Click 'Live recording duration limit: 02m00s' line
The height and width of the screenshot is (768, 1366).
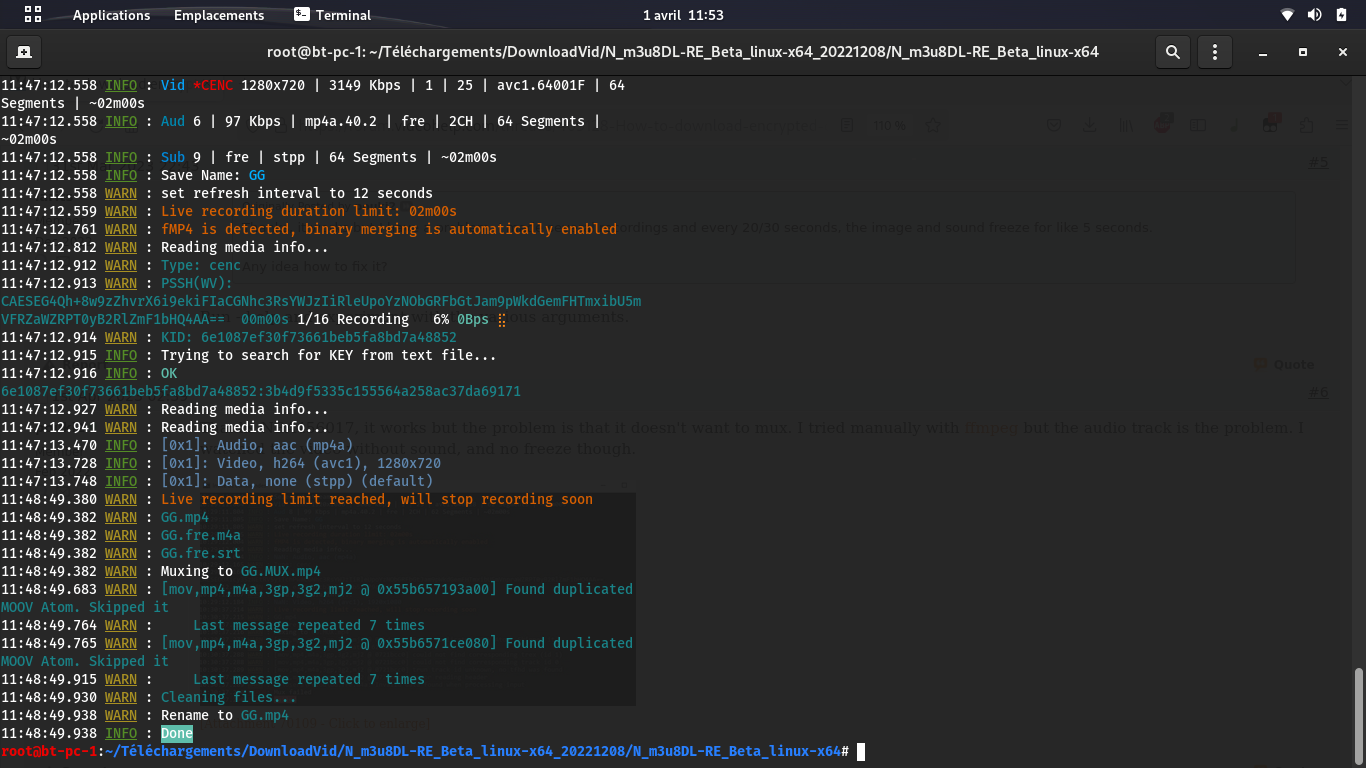(309, 211)
